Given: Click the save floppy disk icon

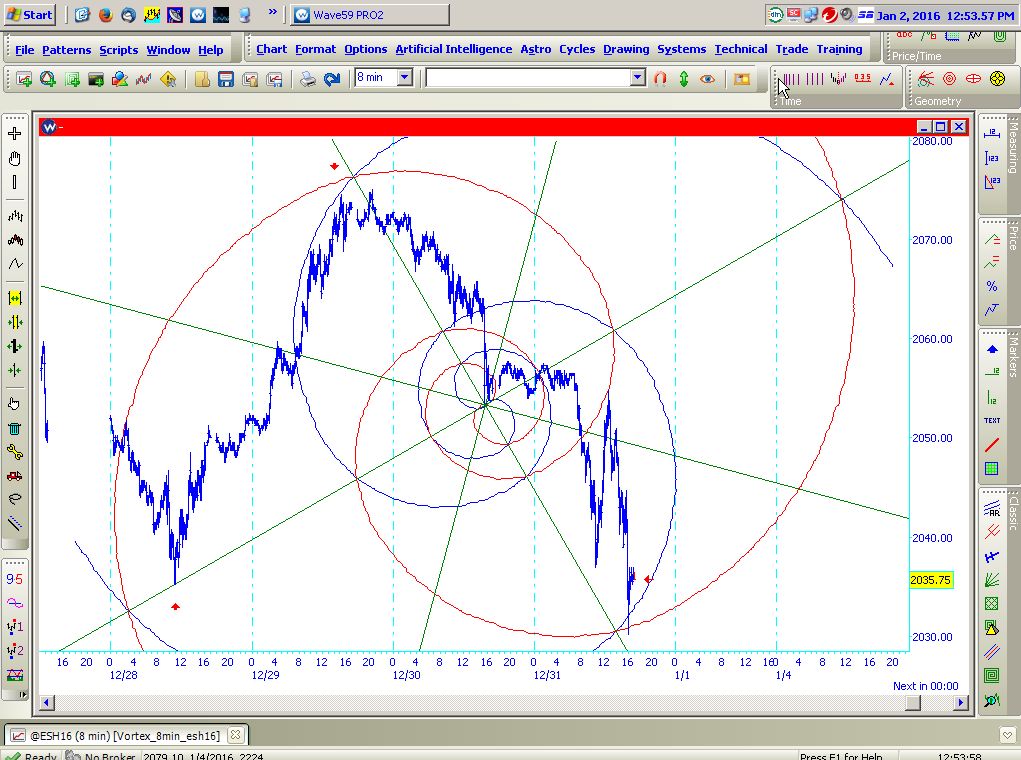Looking at the screenshot, I should pos(226,79).
